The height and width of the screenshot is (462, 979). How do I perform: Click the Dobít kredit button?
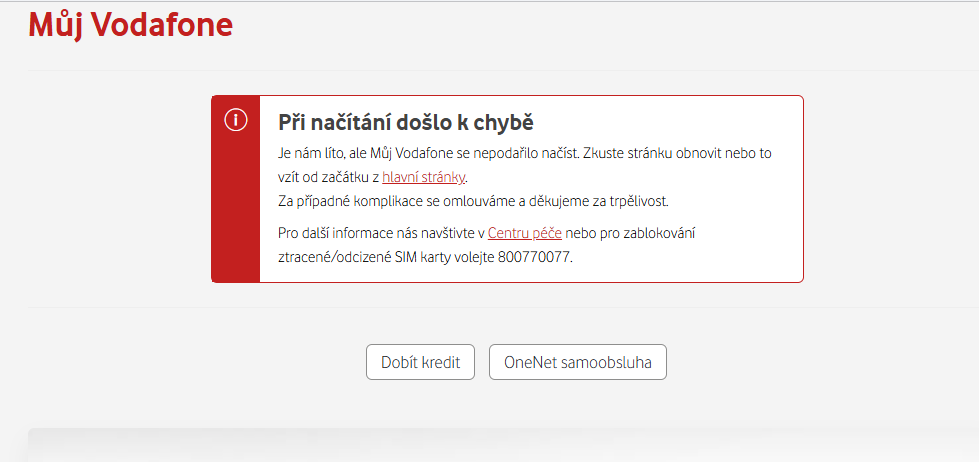pos(420,362)
